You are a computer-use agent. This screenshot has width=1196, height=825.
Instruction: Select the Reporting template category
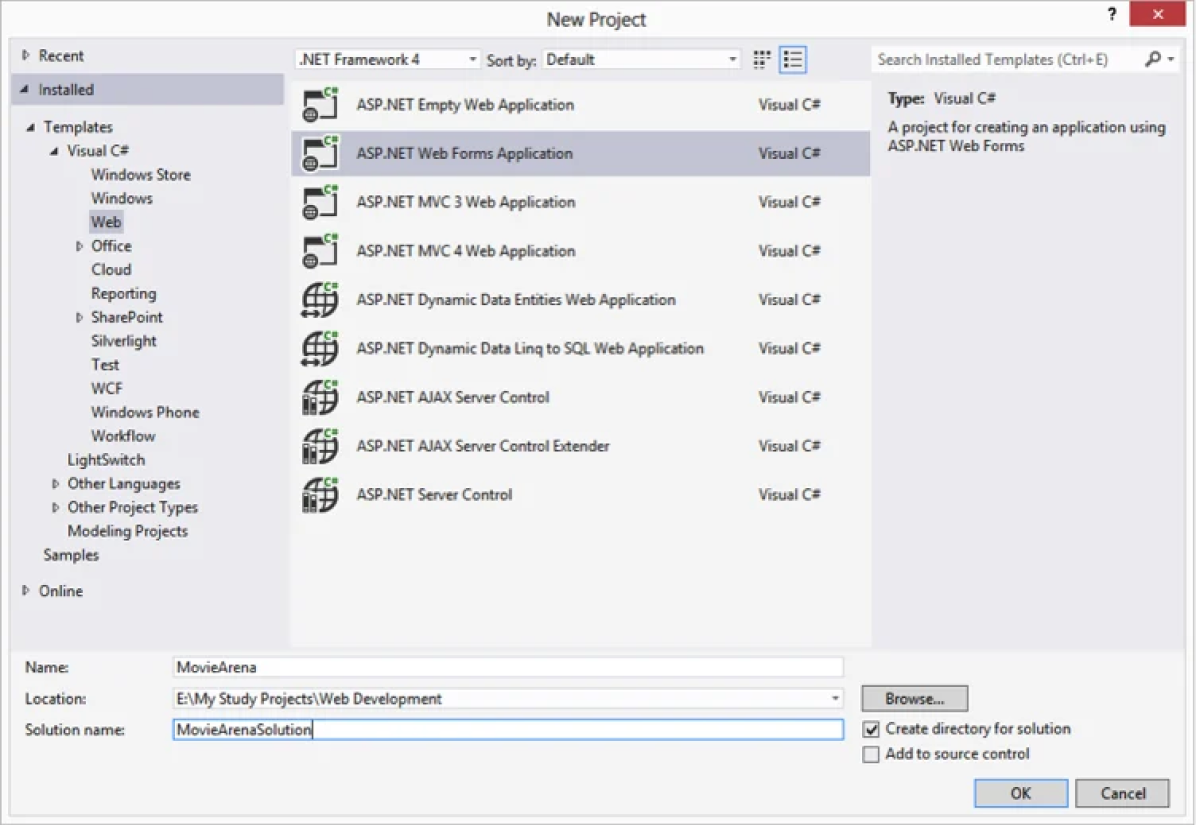[124, 294]
